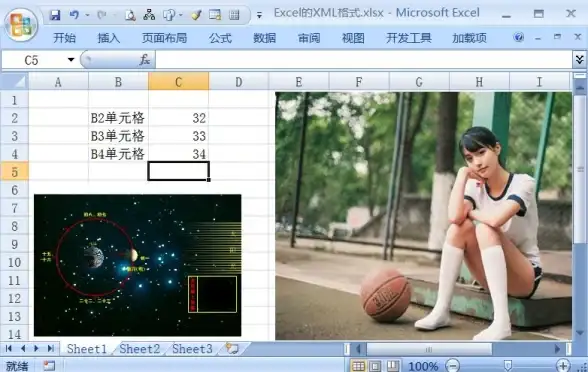Click the zoom slider handle
The image size is (588, 372).
[507, 365]
